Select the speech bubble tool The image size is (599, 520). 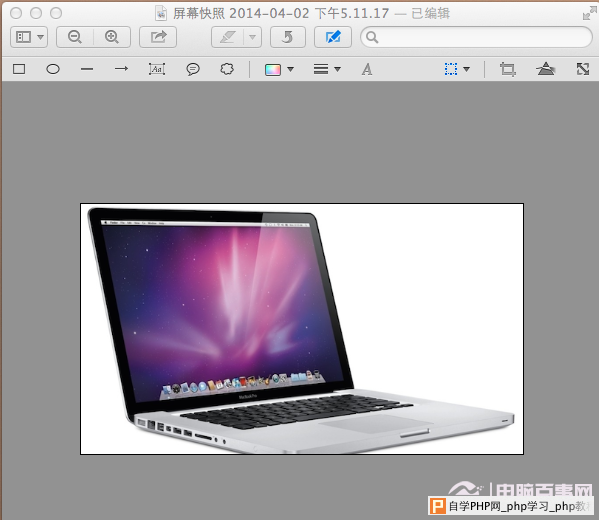[193, 69]
